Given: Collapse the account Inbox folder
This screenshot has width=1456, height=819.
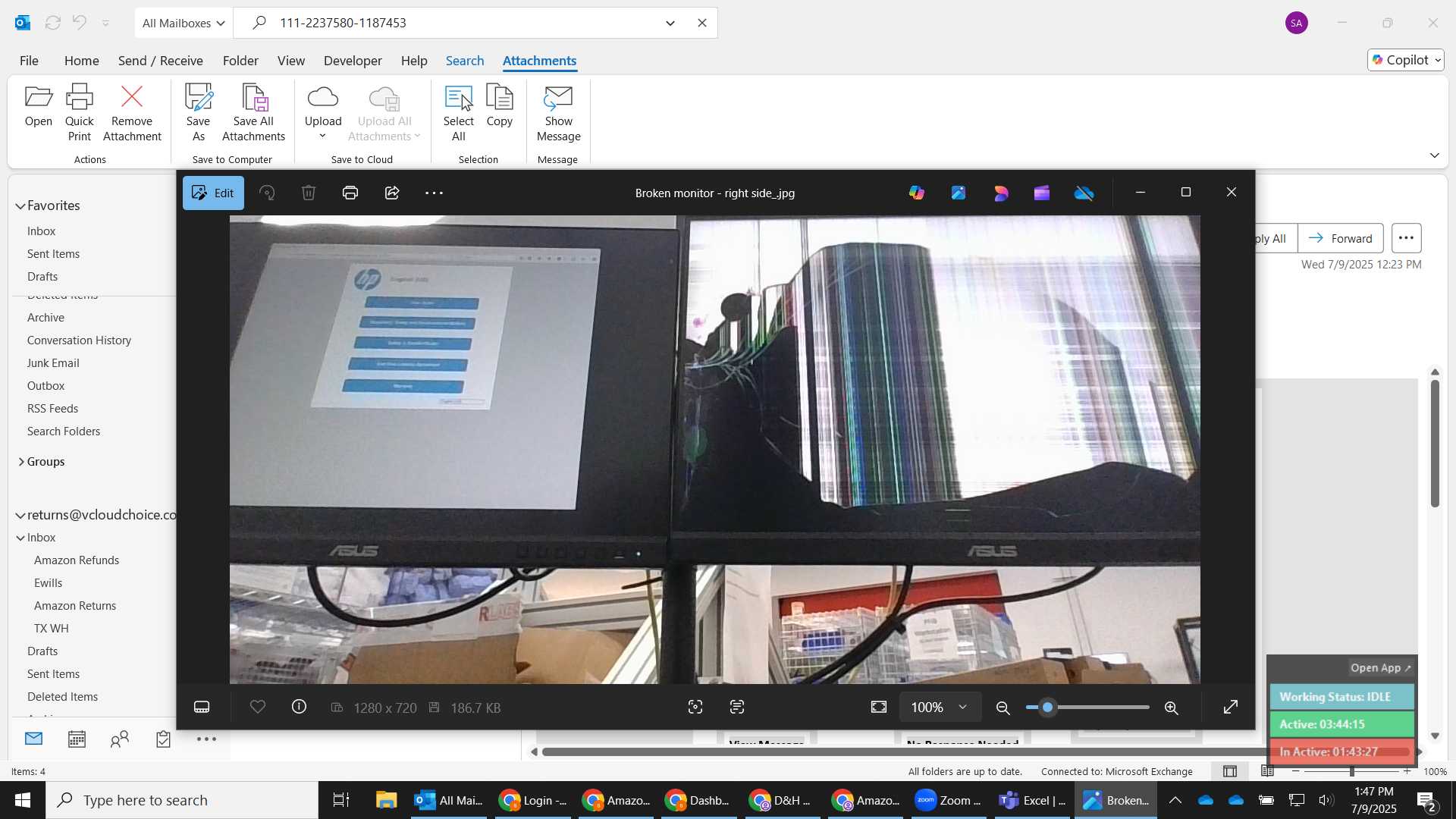Looking at the screenshot, I should tap(20, 538).
